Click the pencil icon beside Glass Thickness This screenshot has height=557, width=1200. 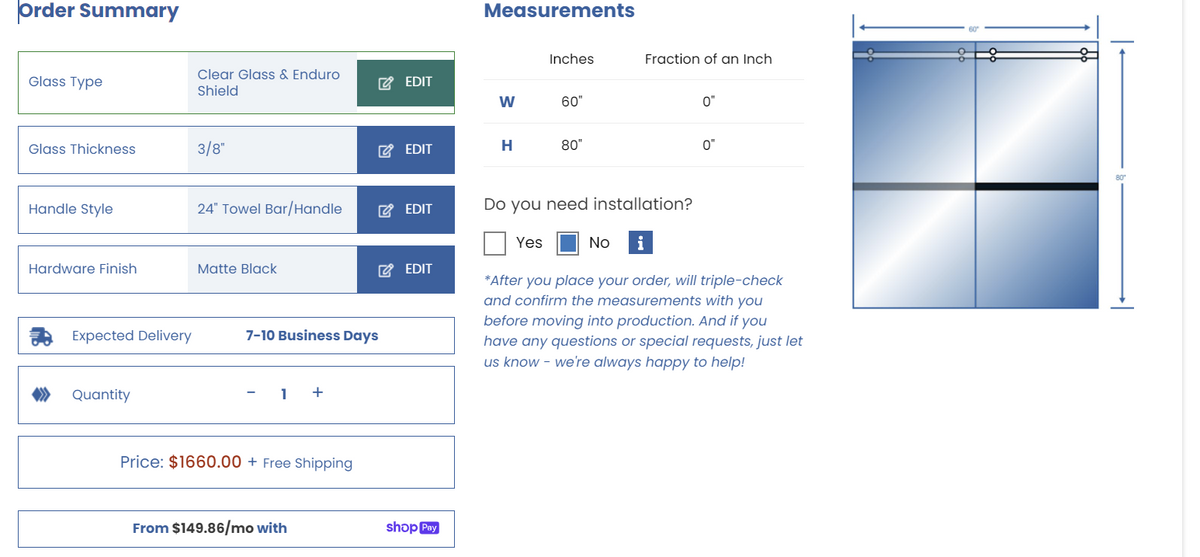click(x=386, y=150)
